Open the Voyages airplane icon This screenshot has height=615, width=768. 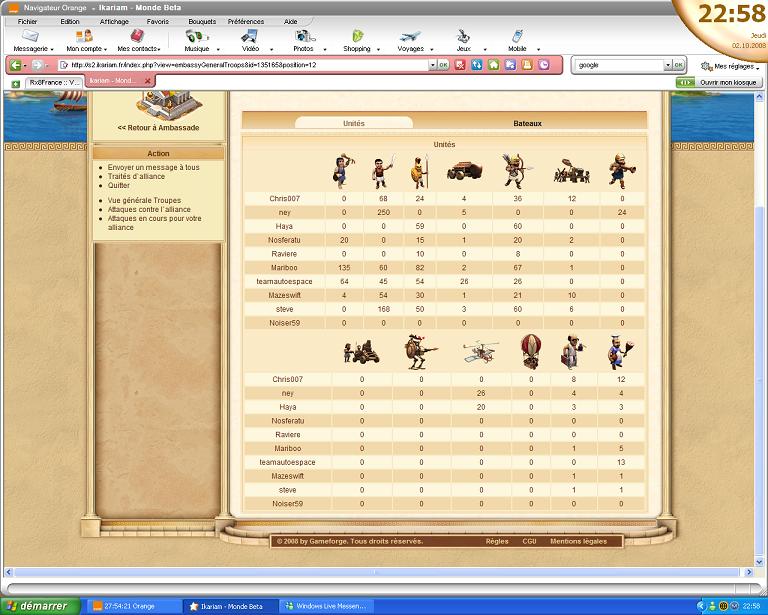(410, 36)
